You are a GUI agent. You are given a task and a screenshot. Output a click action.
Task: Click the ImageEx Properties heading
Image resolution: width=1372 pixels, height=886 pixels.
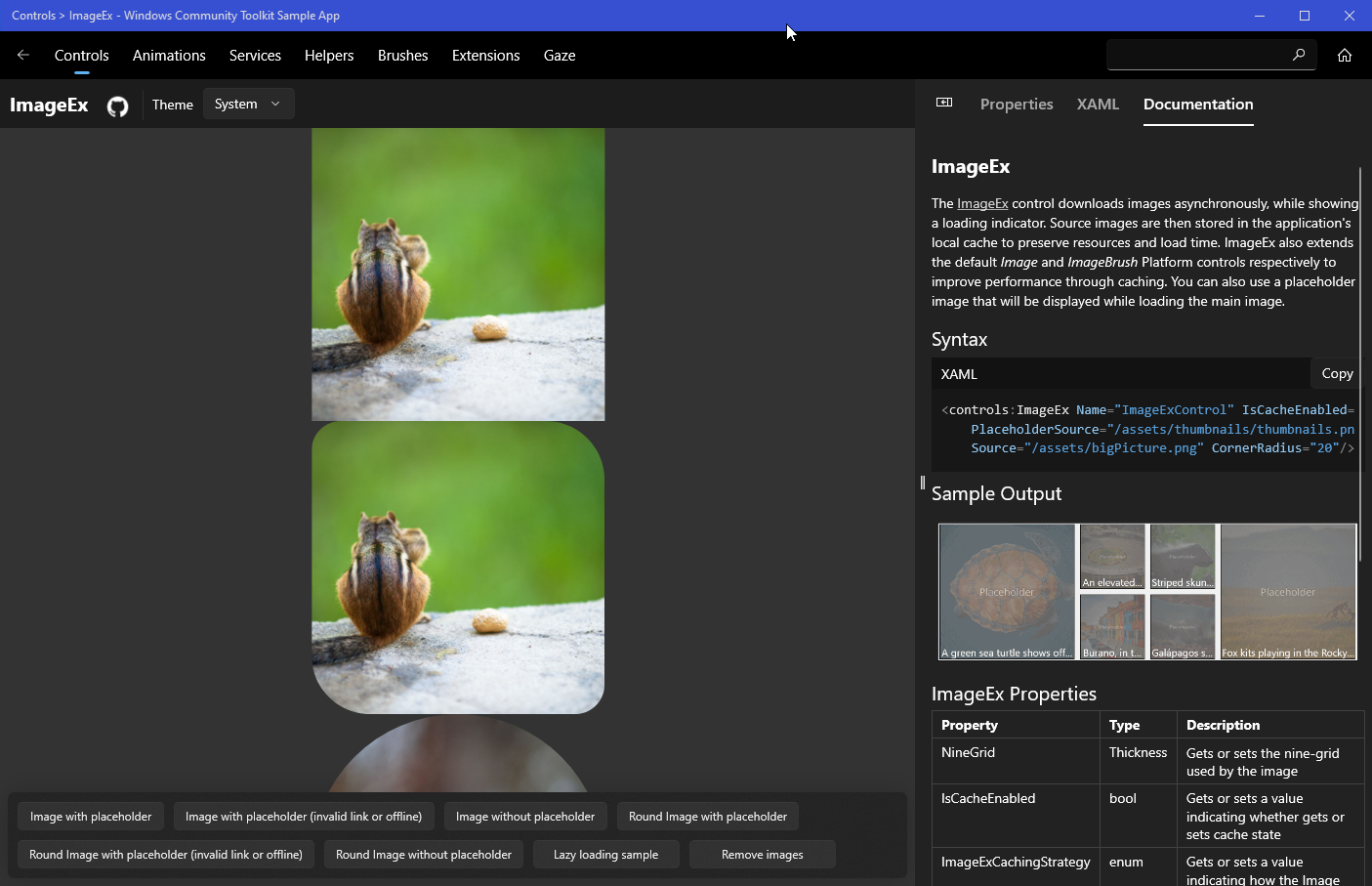[1014, 695]
